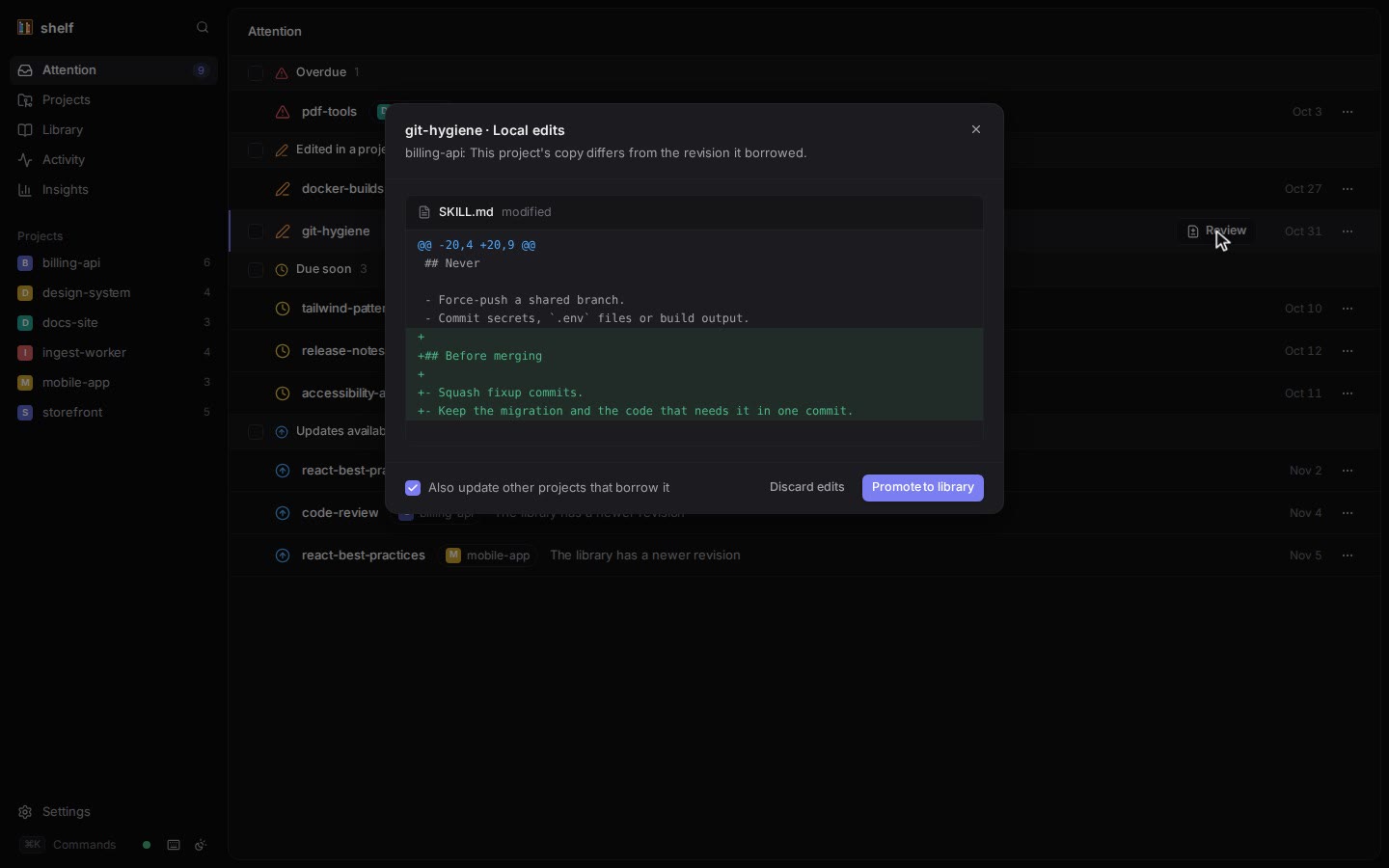The image size is (1389, 868).
Task: Open more options for the Oct 31 row
Action: pos(1348,232)
